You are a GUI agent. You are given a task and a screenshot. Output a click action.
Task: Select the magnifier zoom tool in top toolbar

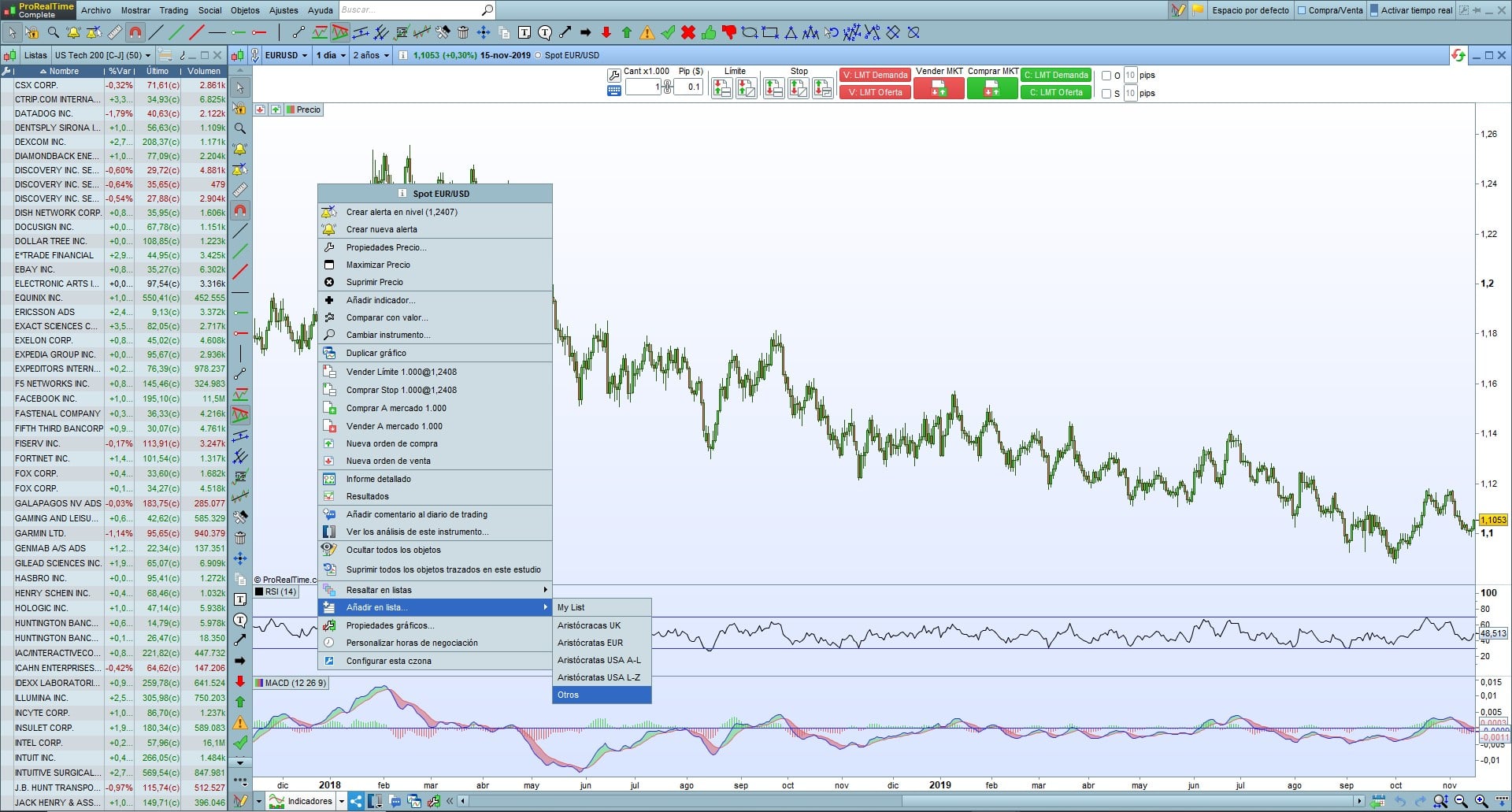coord(53,32)
